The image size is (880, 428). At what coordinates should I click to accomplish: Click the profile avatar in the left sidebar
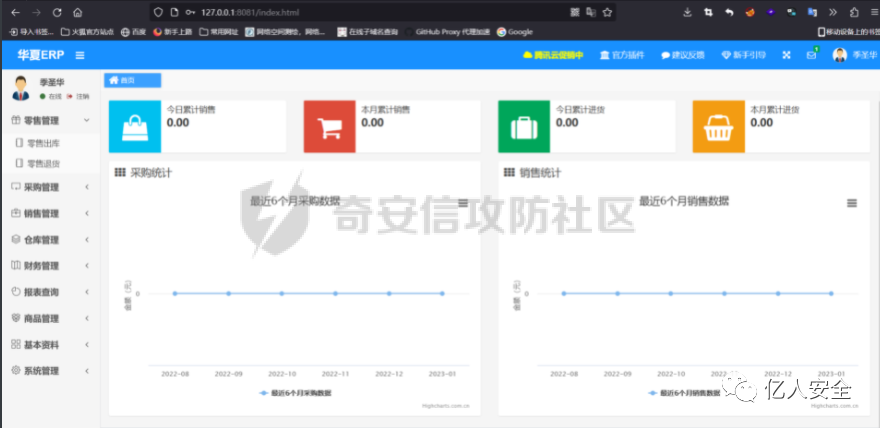(x=21, y=89)
